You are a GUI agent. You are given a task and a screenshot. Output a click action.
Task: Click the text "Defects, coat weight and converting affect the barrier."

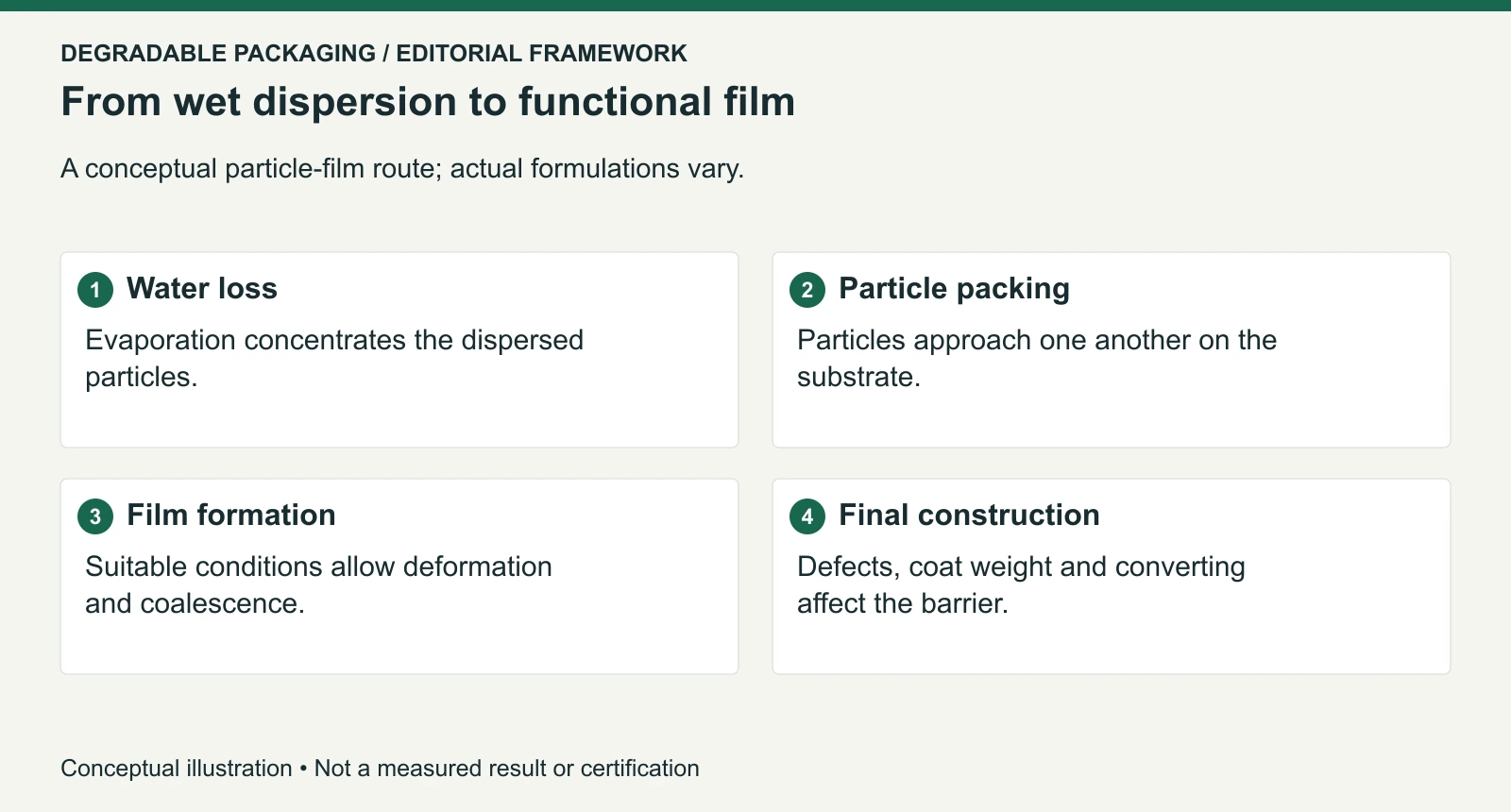click(1021, 584)
